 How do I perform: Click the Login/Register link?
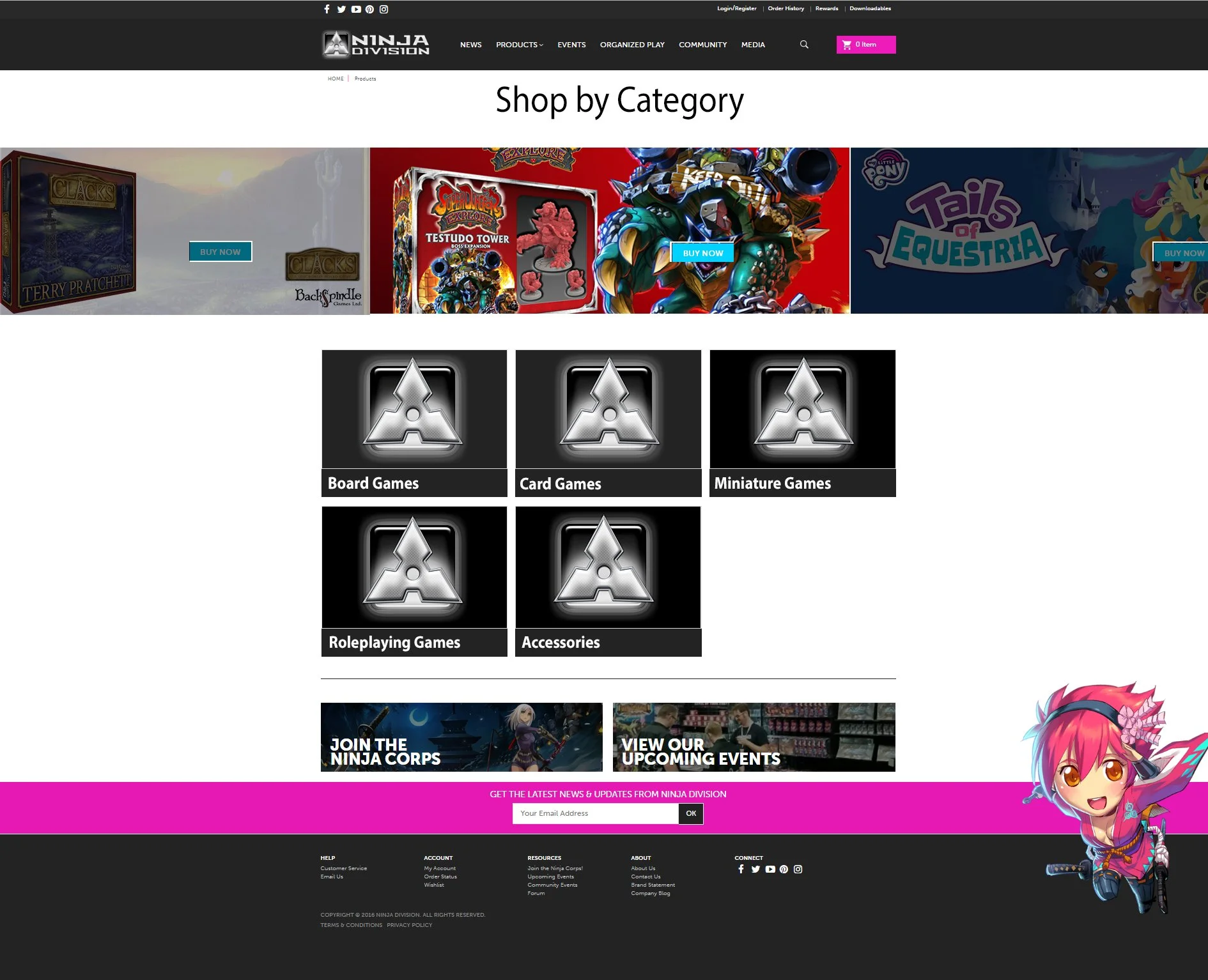[736, 8]
